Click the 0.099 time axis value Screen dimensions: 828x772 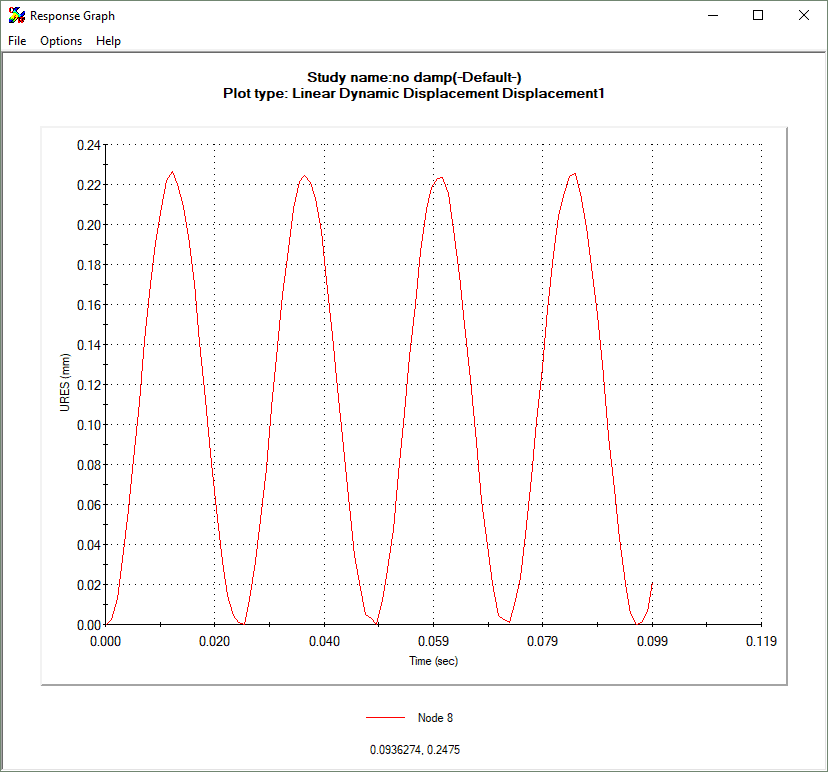tap(652, 642)
